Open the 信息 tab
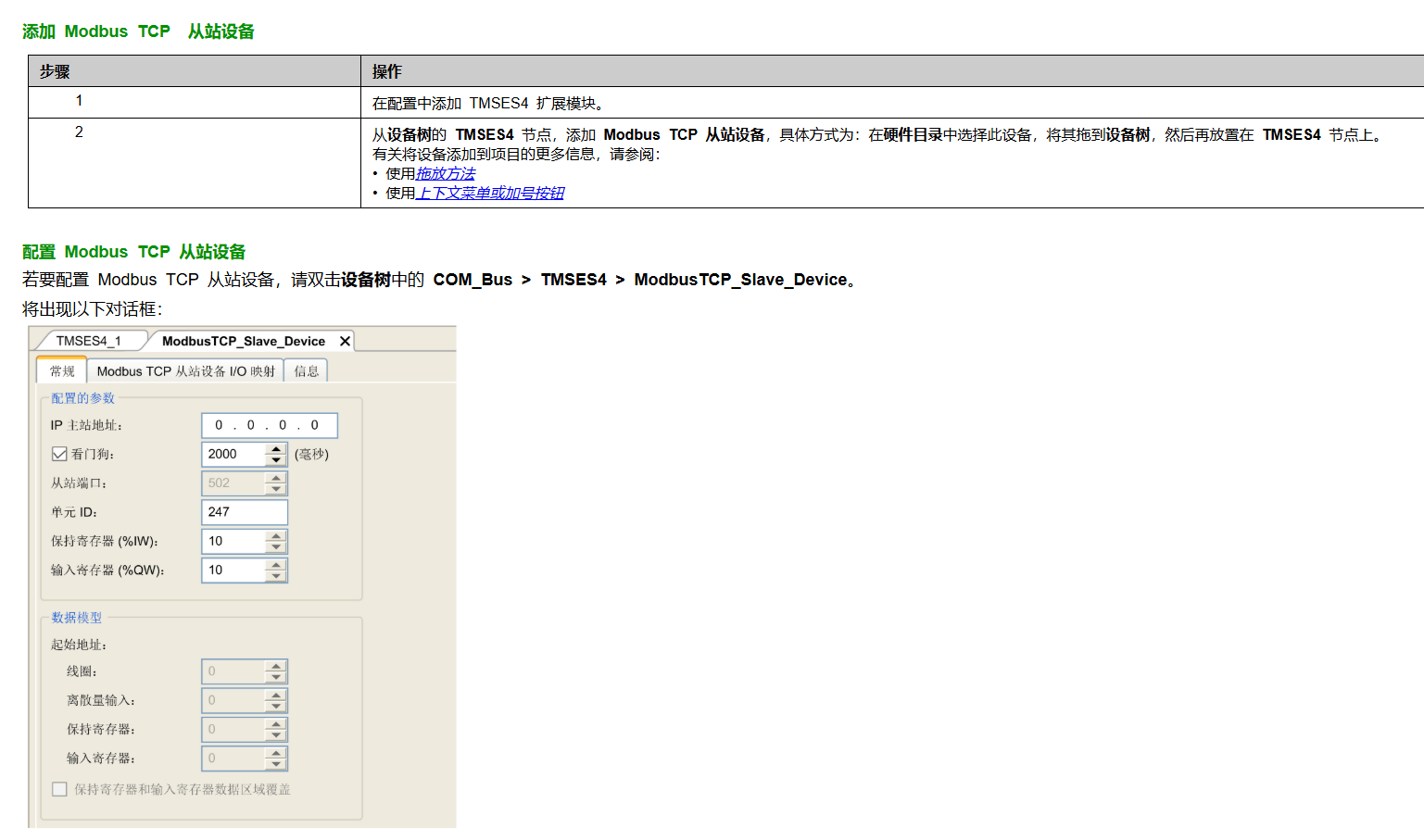The height and width of the screenshot is (840, 1424). pyautogui.click(x=307, y=371)
